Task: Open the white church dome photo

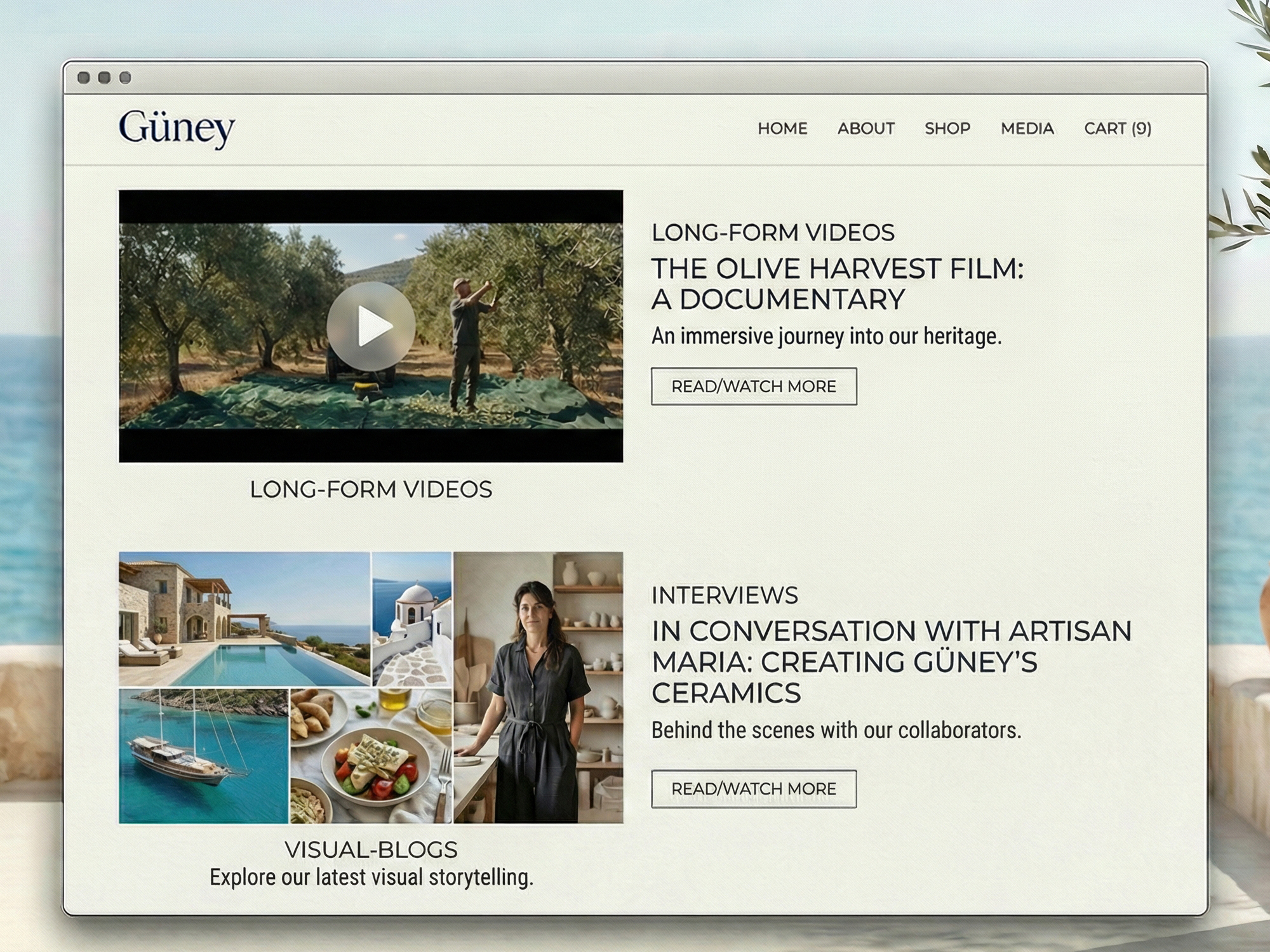Action: pyautogui.click(x=412, y=619)
